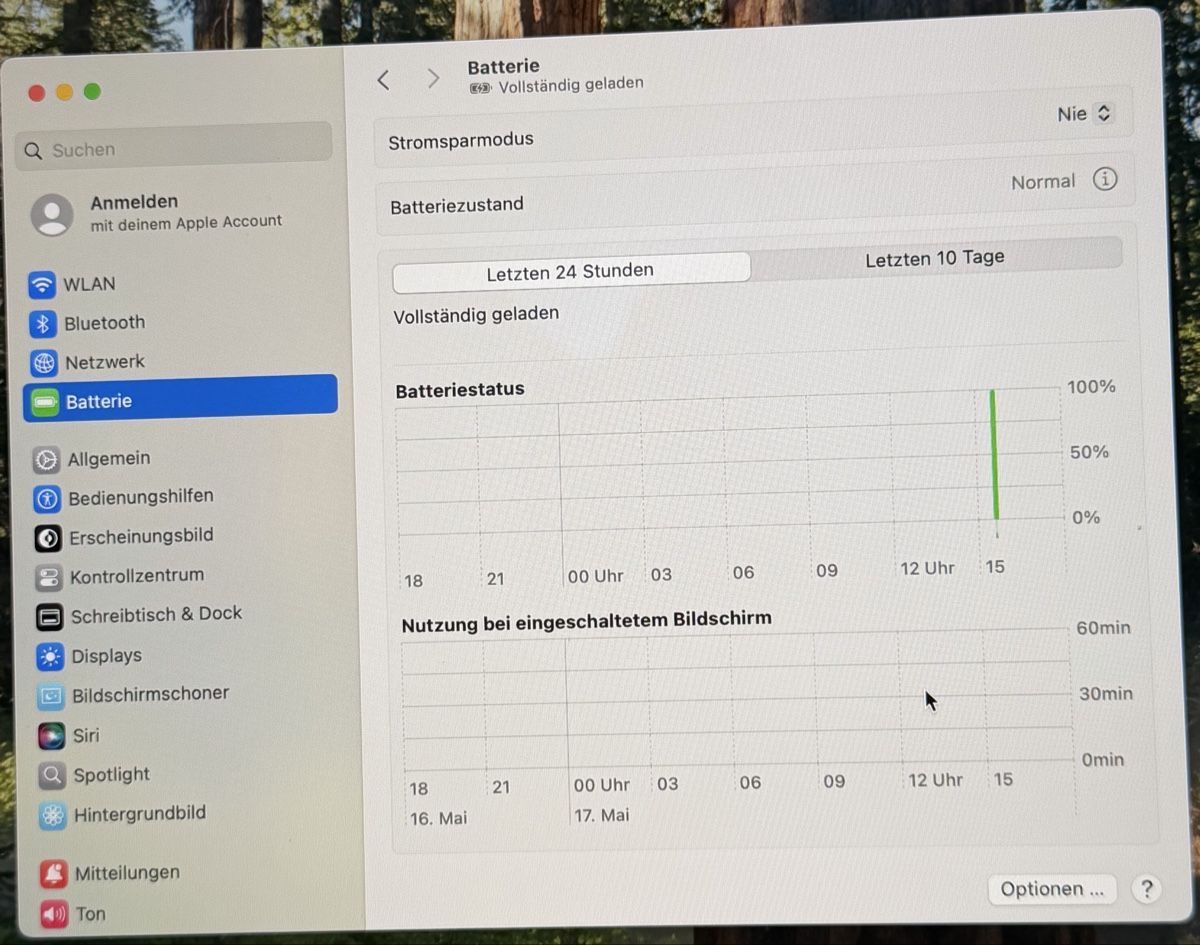This screenshot has width=1200, height=945.
Task: Click the Apple Account avatar icon
Action: pyautogui.click(x=52, y=214)
